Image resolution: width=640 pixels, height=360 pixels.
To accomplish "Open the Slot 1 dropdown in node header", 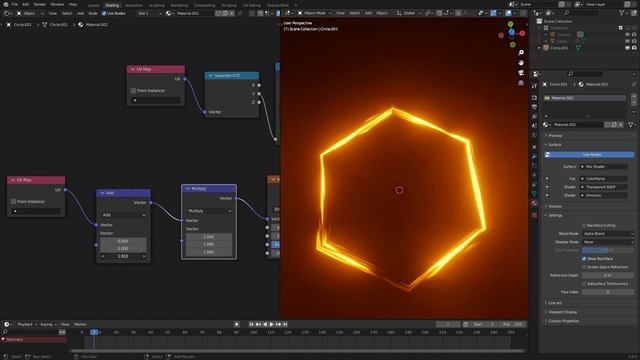I will tap(149, 13).
